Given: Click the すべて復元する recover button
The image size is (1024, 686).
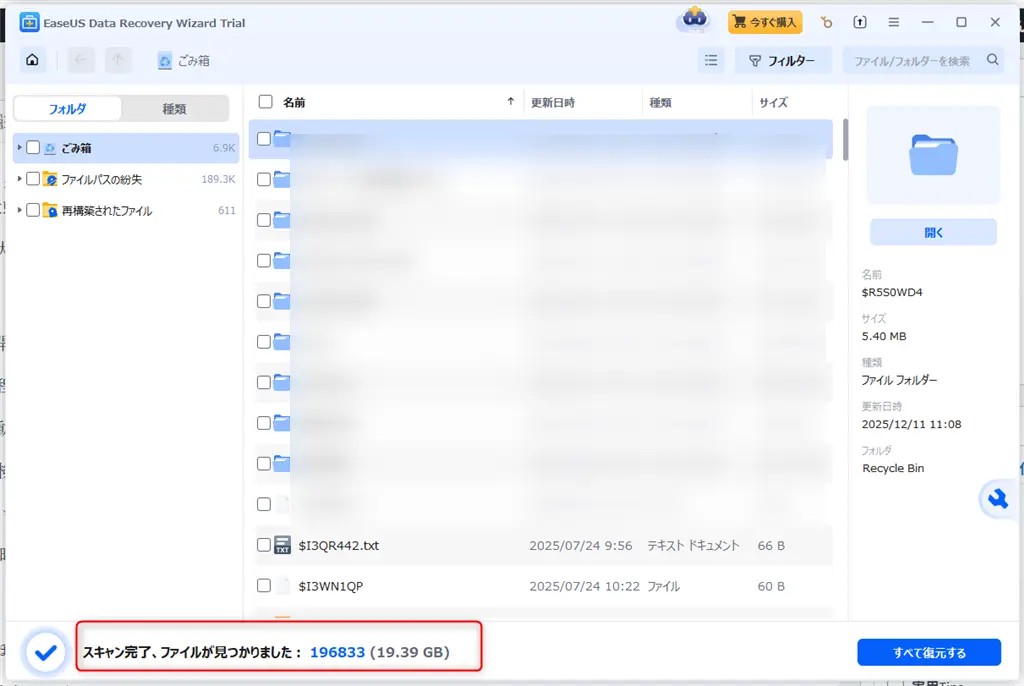Looking at the screenshot, I should pyautogui.click(x=928, y=651).
